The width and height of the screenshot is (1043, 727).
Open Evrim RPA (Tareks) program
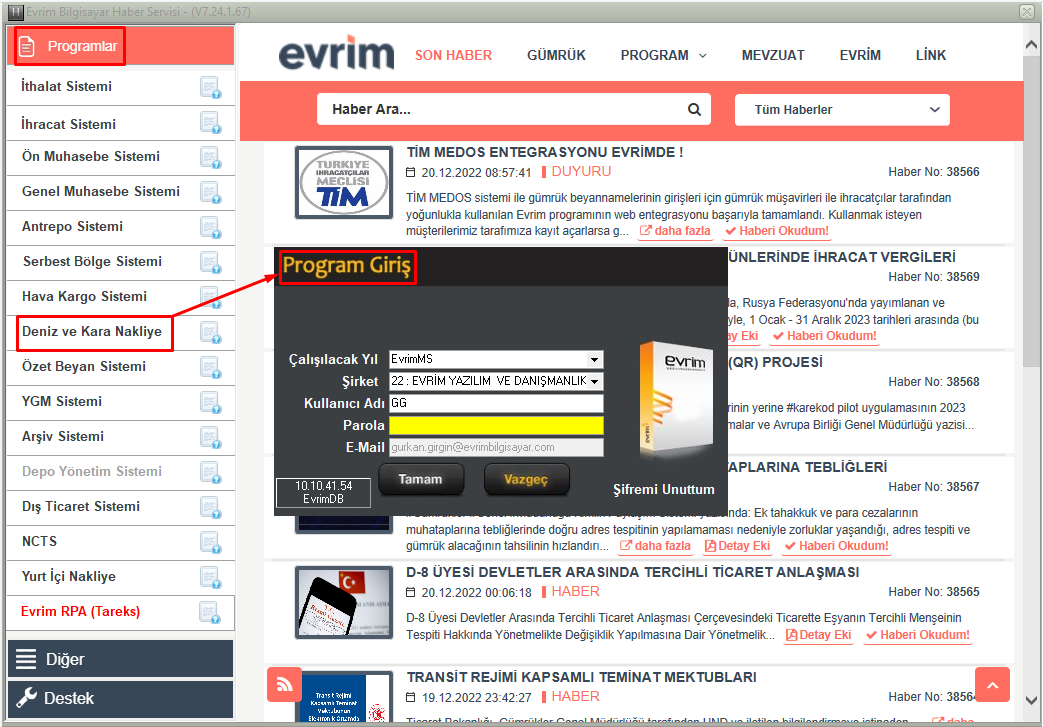tap(80, 611)
